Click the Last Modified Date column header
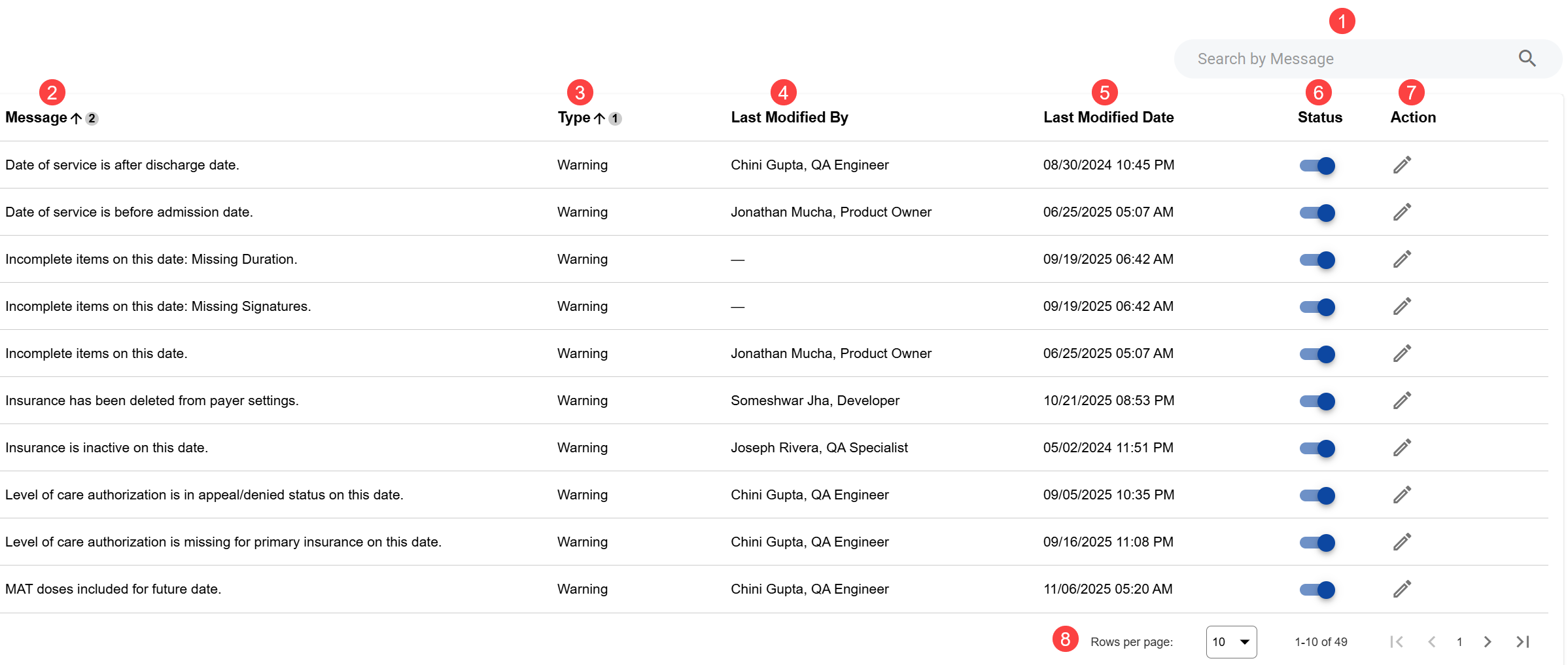 coord(1108,118)
